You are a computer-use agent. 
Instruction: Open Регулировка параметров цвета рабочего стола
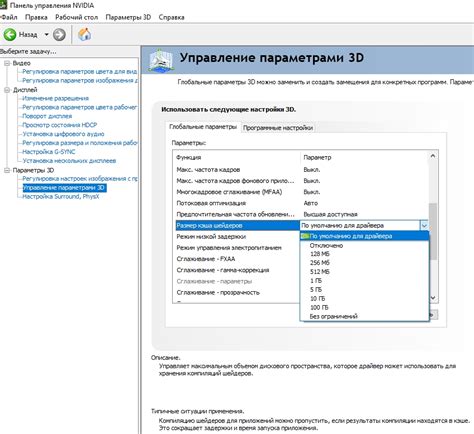(x=80, y=107)
